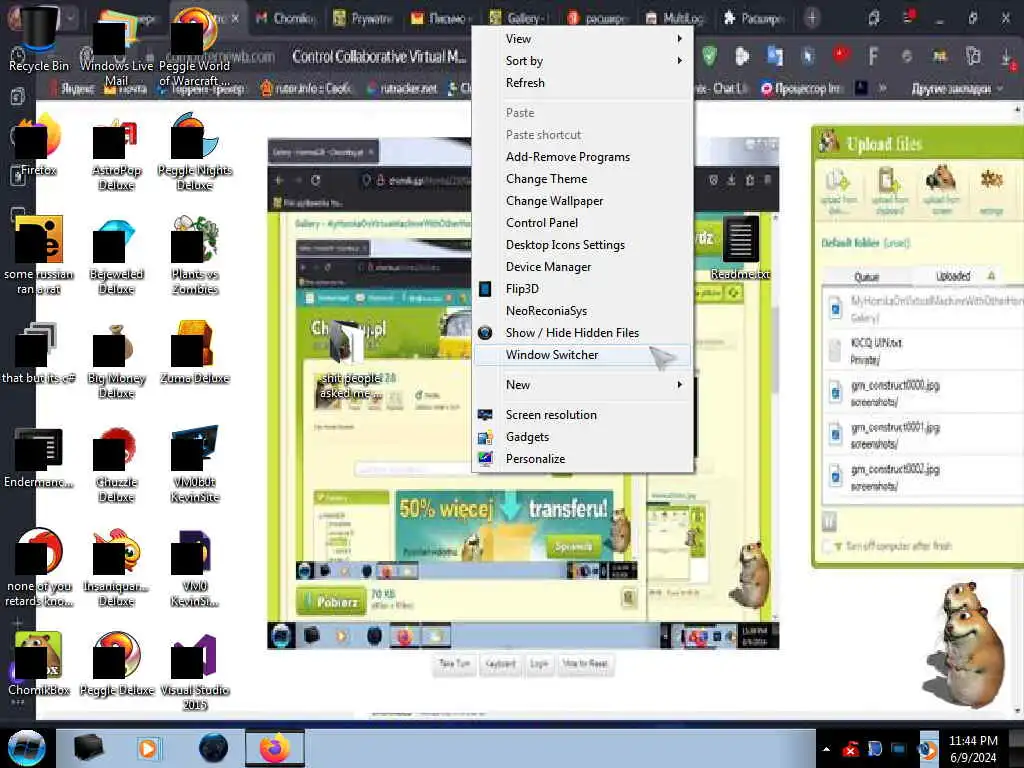Click upload from clipboard icon
1024x768 pixels.
[x=889, y=189]
